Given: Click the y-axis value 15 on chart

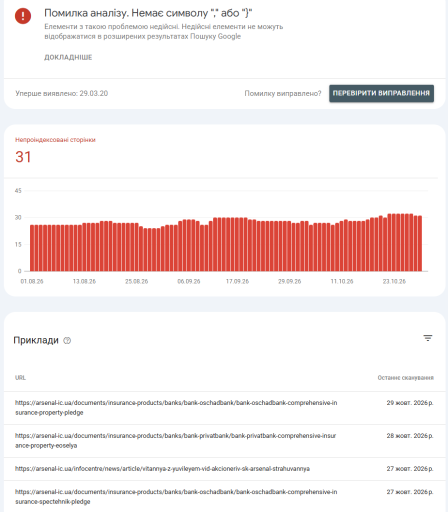Looking at the screenshot, I should click(18, 244).
